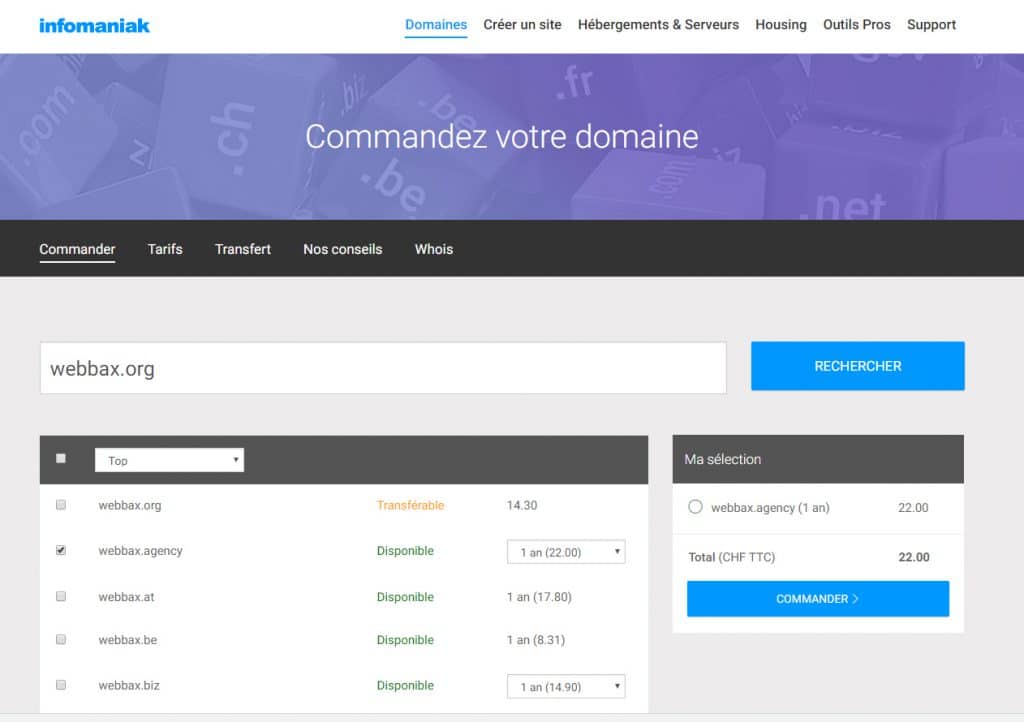Click the 1 an (17.80) price for webbax.at

[x=539, y=597]
